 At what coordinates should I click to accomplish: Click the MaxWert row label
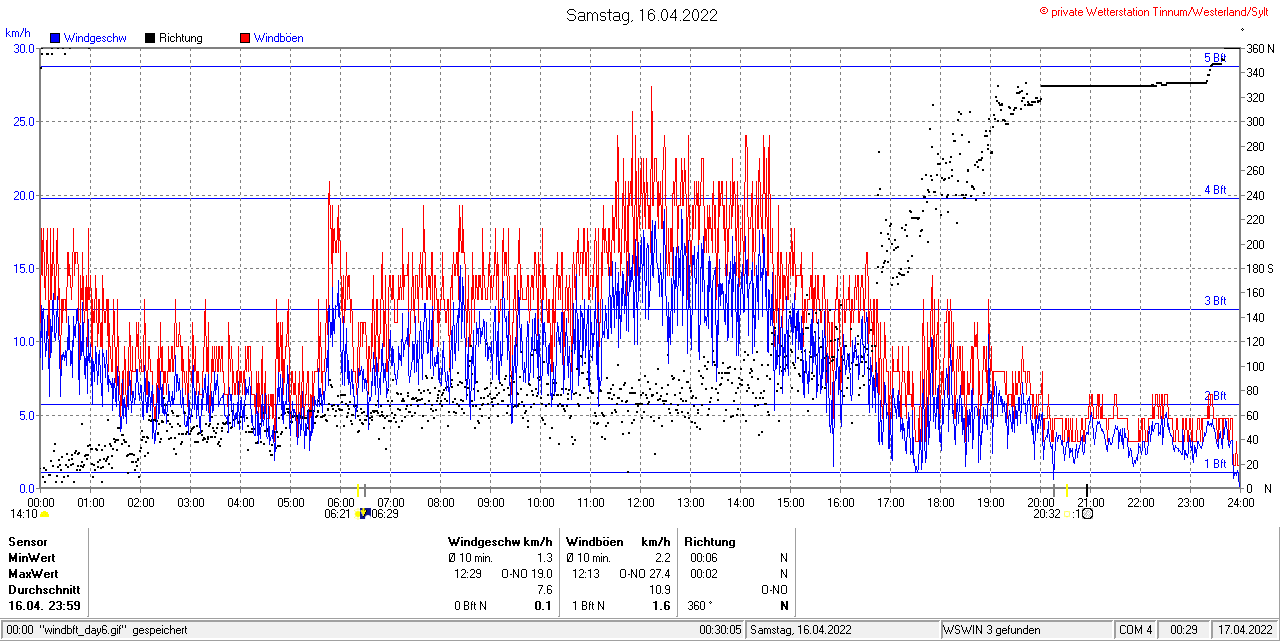click(x=33, y=574)
